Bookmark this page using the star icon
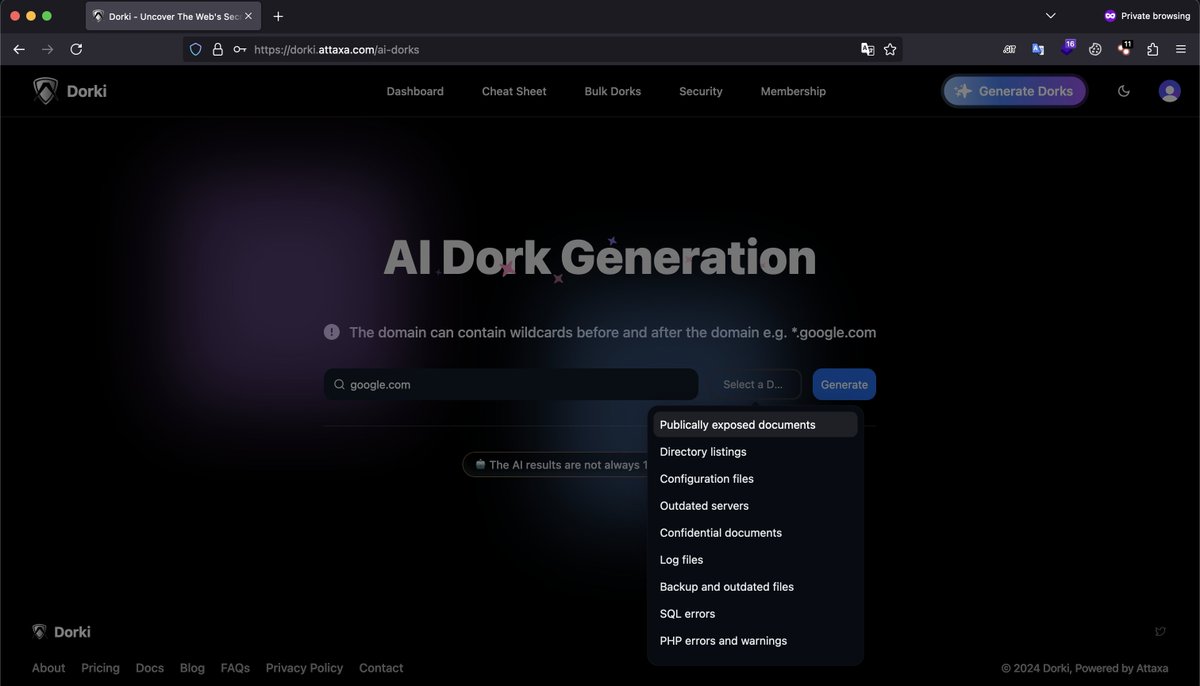The width and height of the screenshot is (1200, 686). 890,48
